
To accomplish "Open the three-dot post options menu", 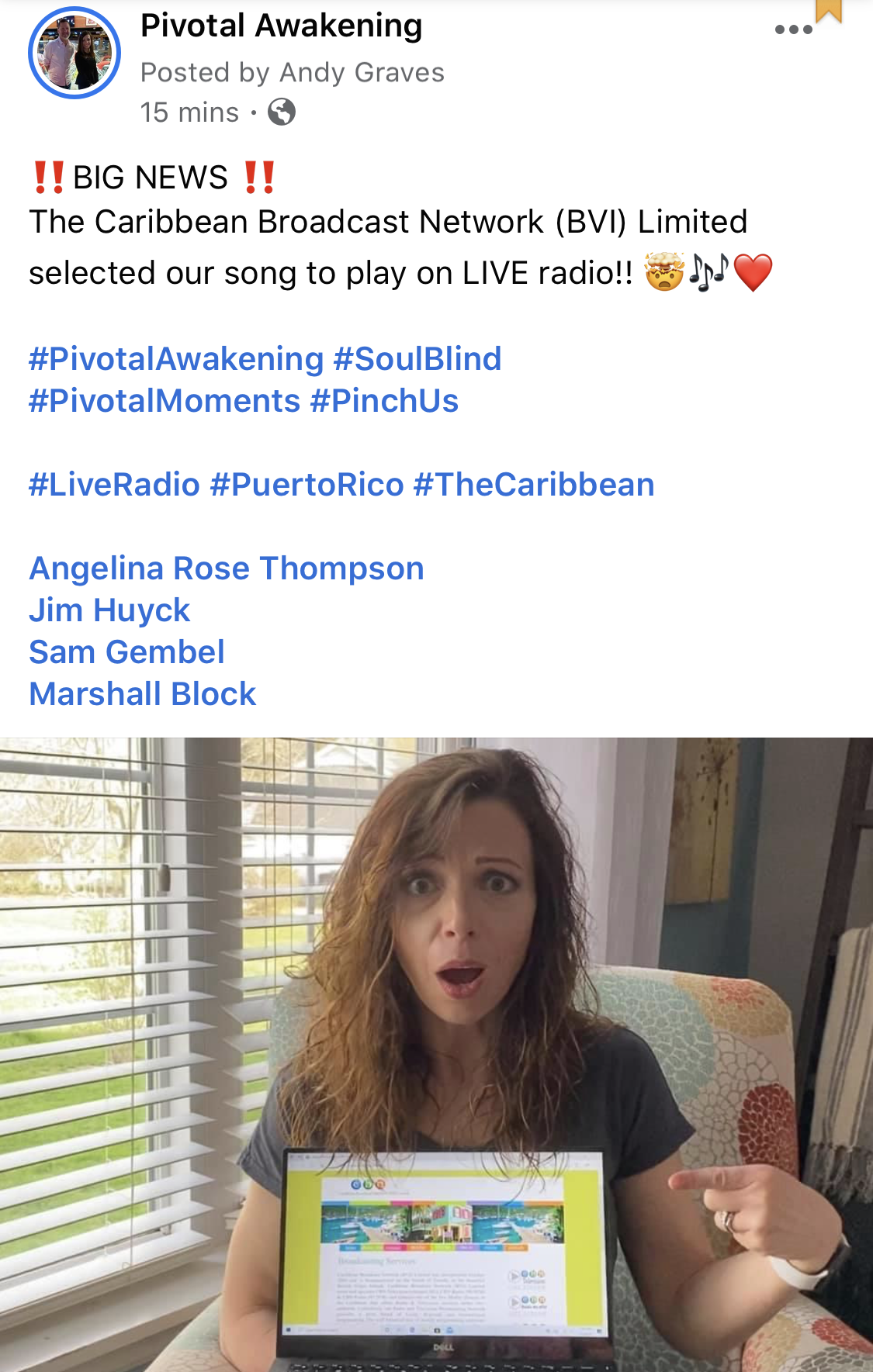I will click(x=793, y=30).
